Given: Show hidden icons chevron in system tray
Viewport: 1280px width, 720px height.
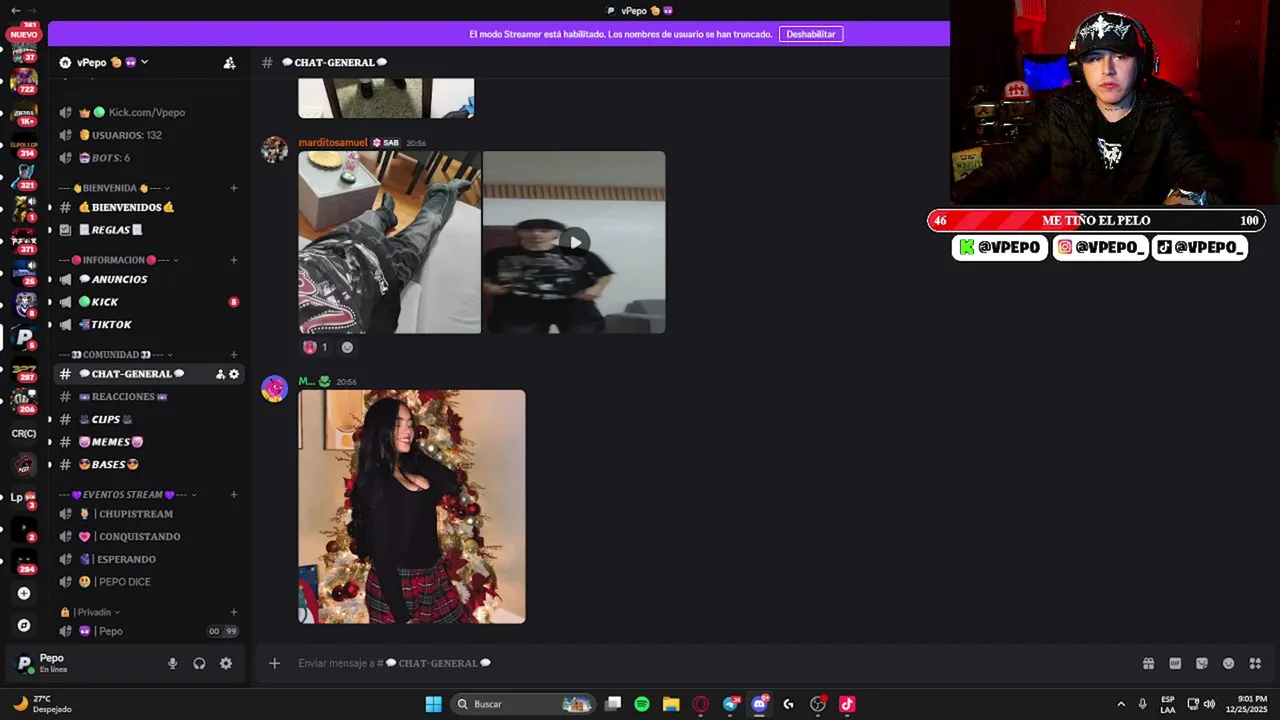Looking at the screenshot, I should pyautogui.click(x=1121, y=704).
